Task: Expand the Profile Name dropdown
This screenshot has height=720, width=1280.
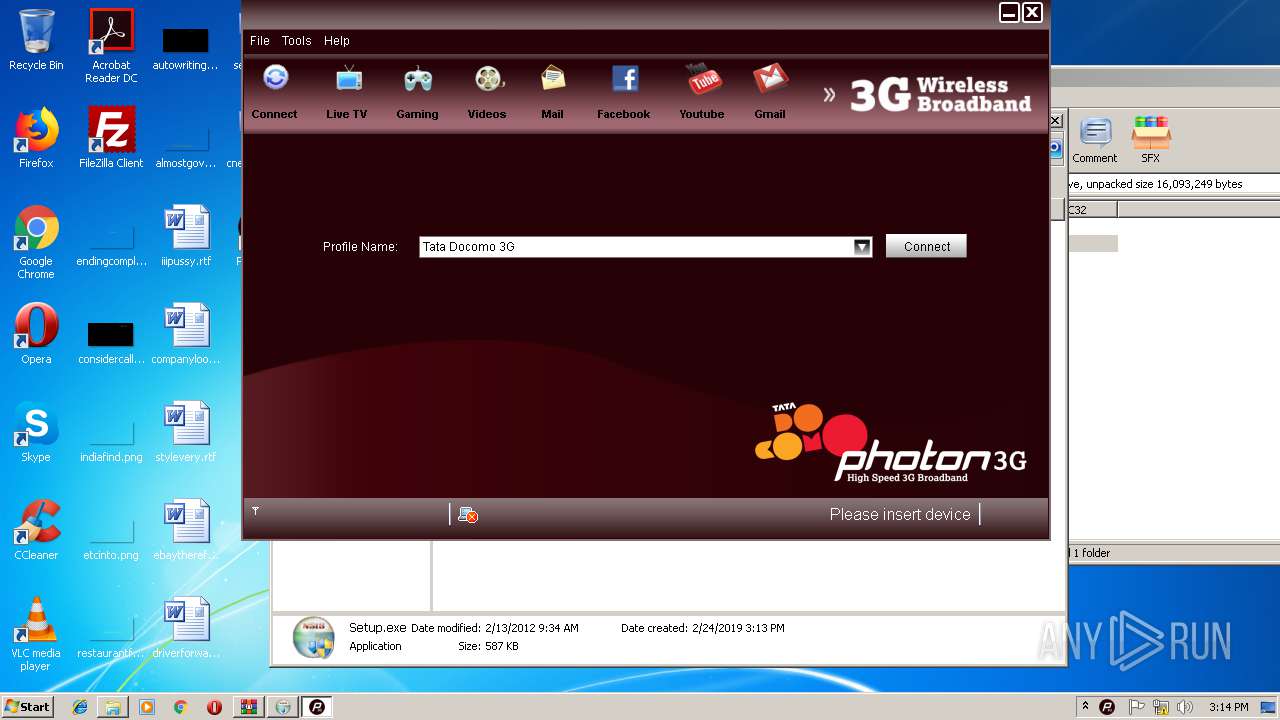Action: point(862,247)
